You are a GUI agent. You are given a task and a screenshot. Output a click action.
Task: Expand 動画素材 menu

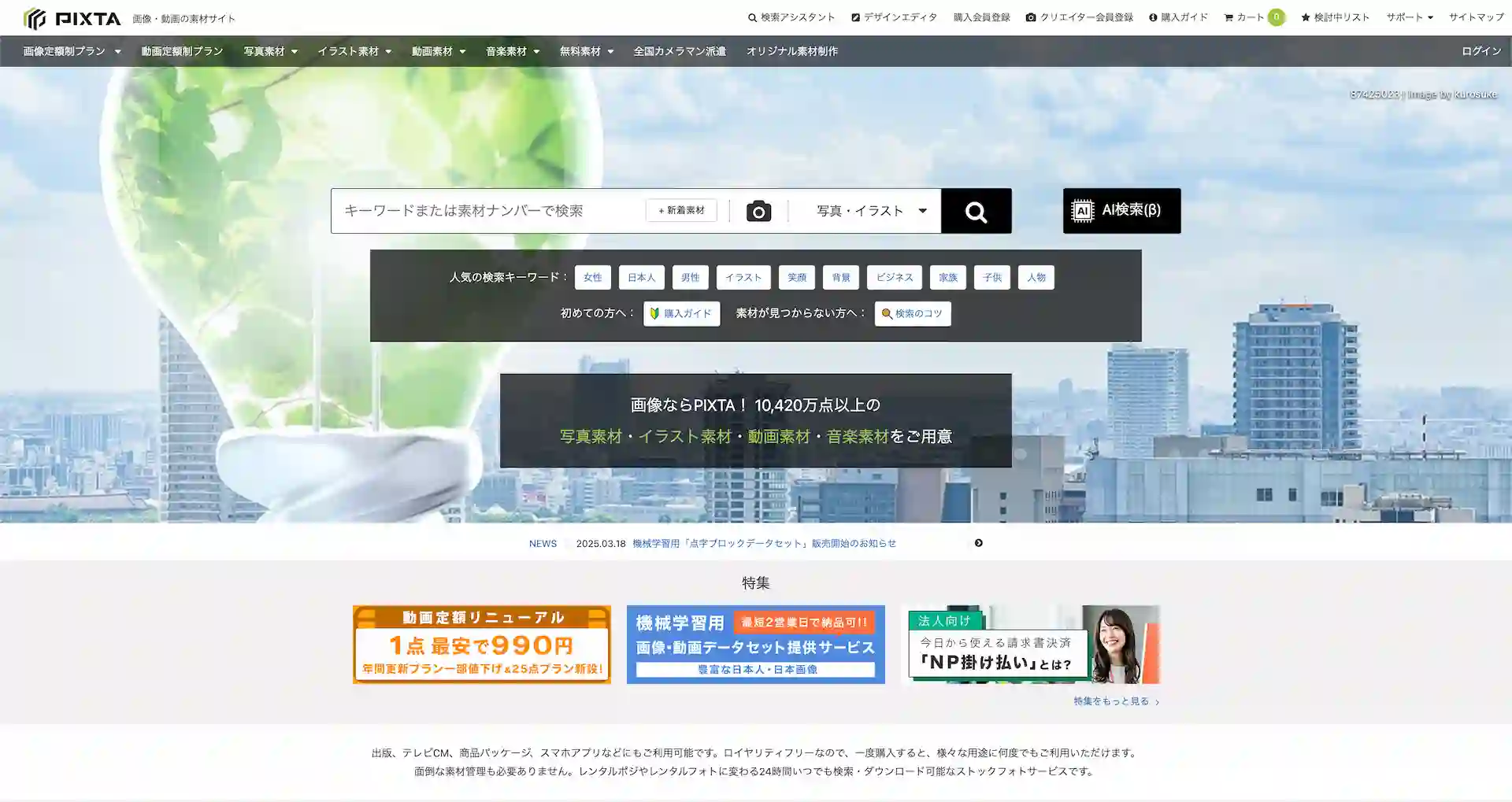(439, 51)
